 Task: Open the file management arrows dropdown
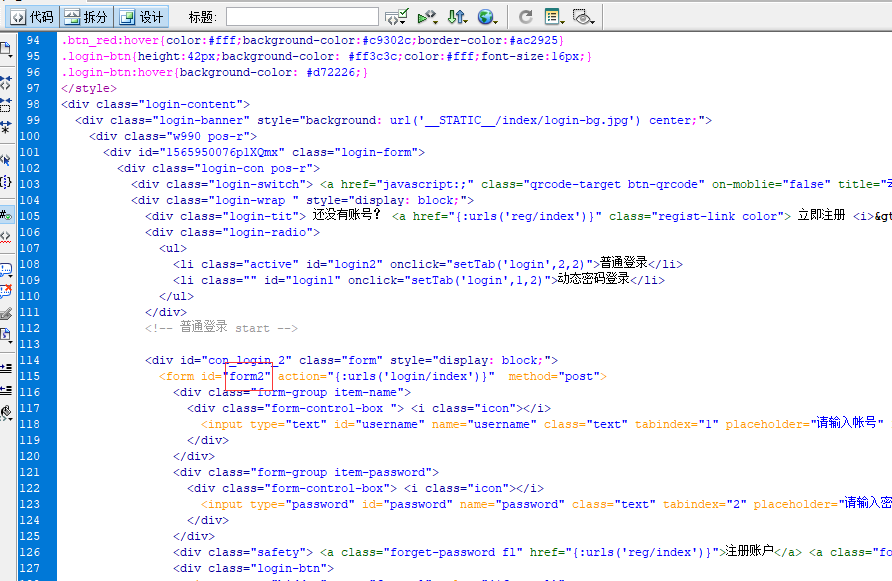(x=457, y=17)
